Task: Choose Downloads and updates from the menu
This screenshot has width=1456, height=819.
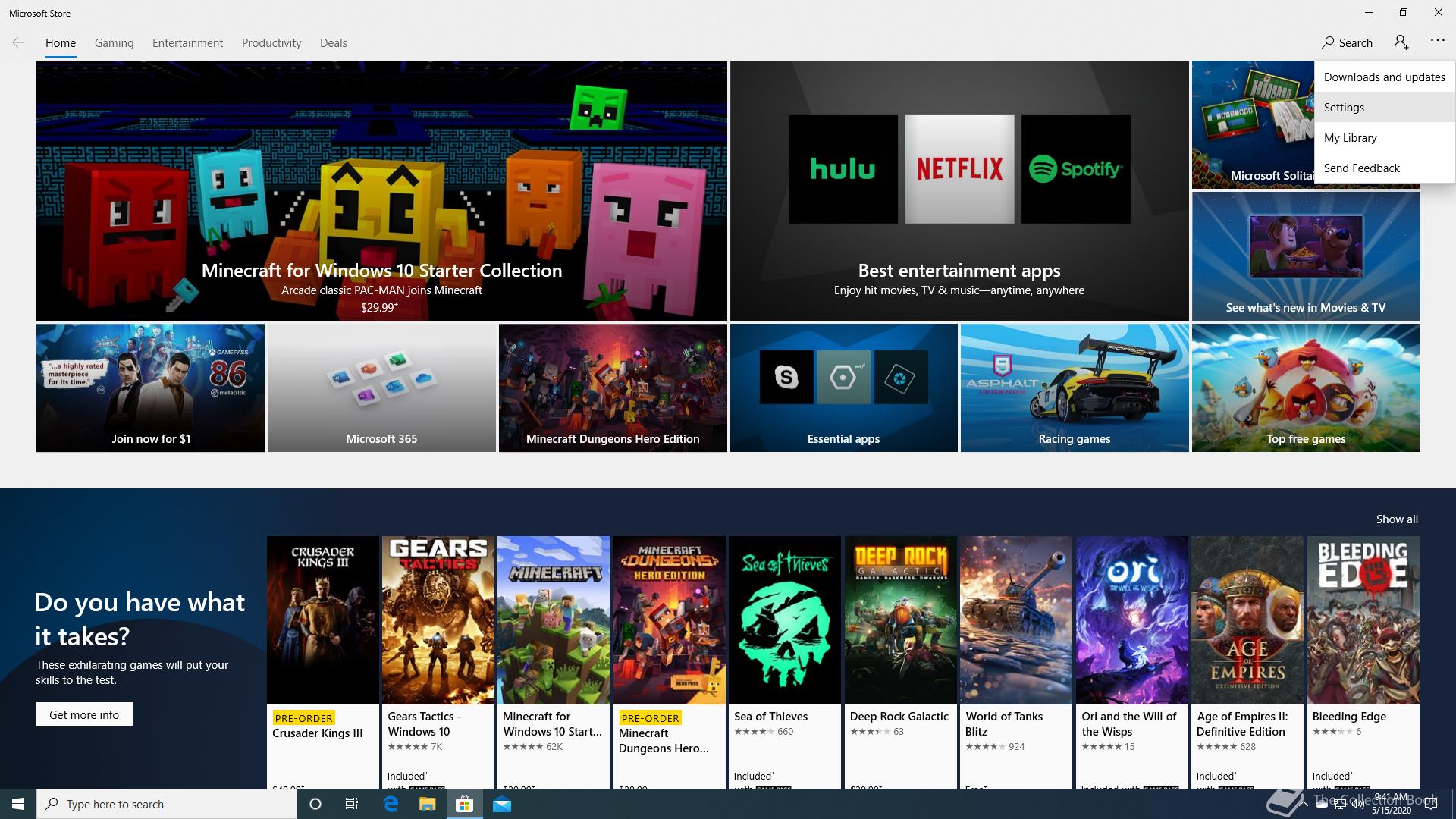Action: coord(1385,77)
